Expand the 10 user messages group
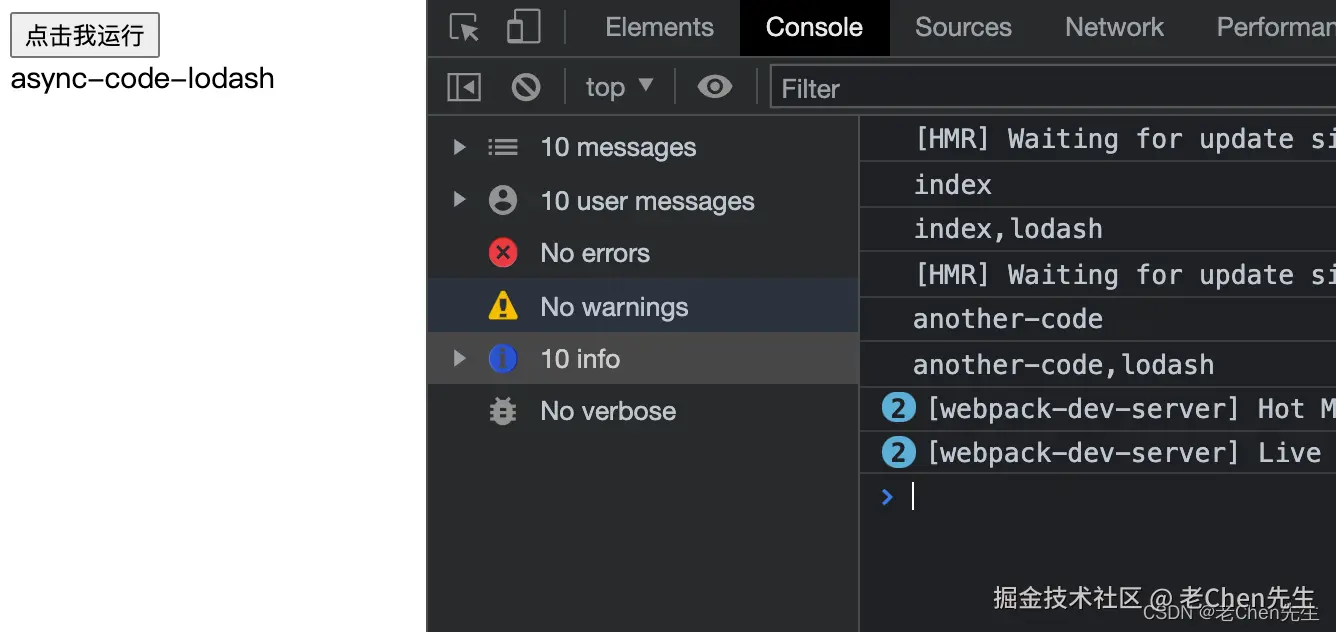Viewport: 1336px width, 632px height. (x=459, y=200)
